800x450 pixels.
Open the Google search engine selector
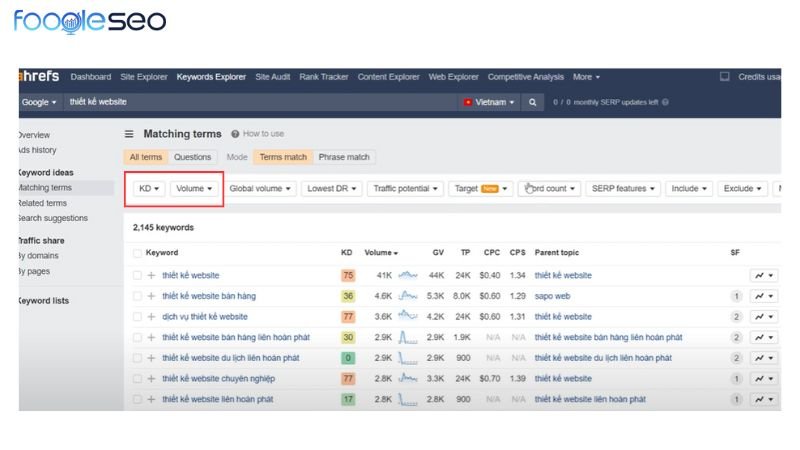coord(39,102)
